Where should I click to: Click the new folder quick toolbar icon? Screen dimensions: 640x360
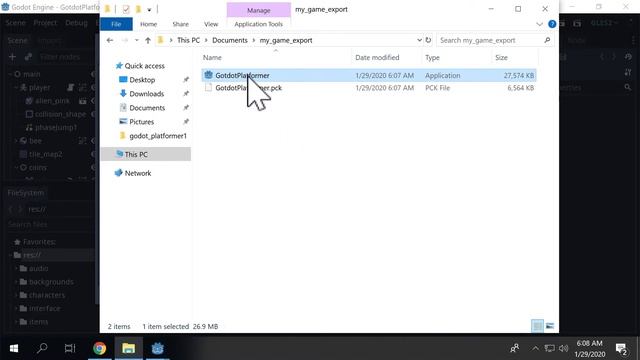point(138,9)
